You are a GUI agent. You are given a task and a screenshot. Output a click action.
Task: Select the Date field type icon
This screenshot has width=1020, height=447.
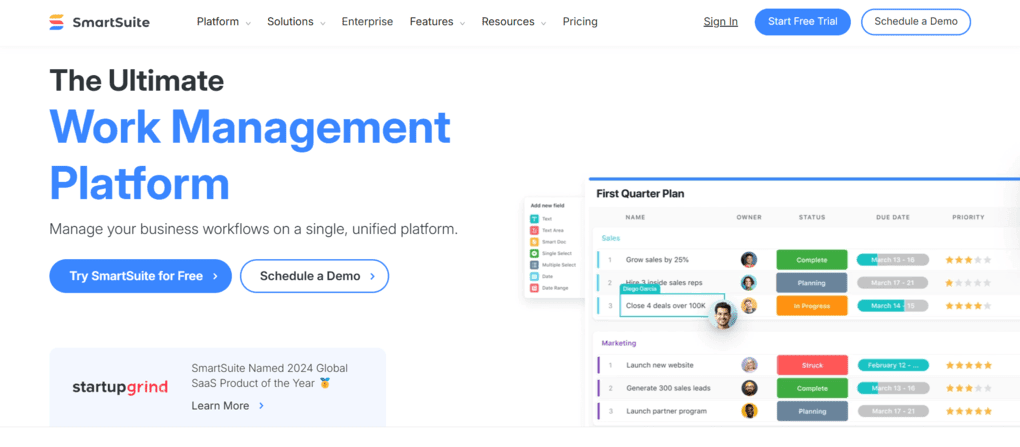[x=535, y=277]
